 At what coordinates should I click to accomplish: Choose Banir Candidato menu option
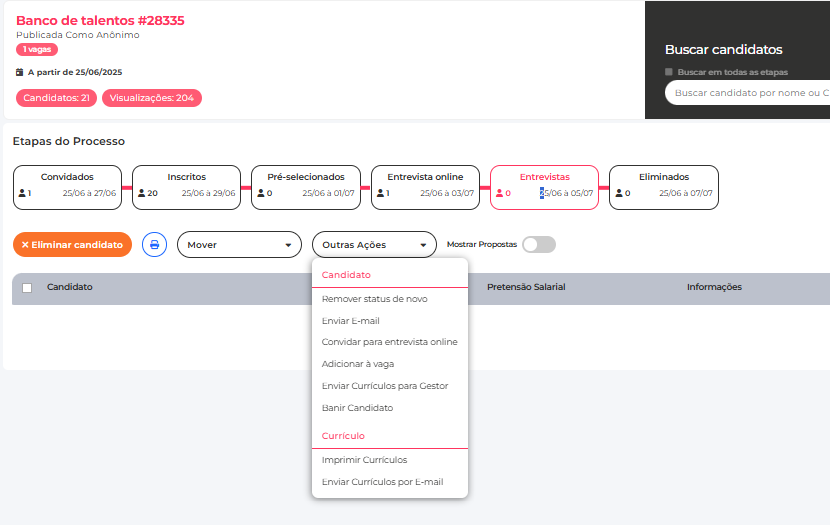pos(357,408)
